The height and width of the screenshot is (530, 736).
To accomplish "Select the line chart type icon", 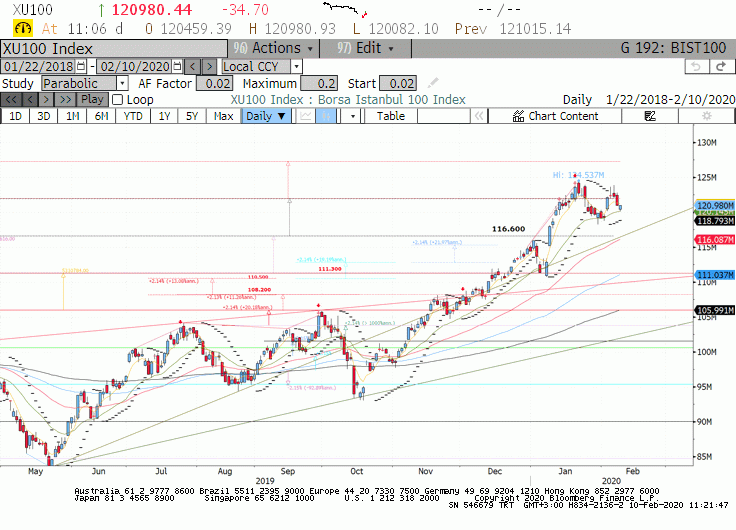I will pos(306,116).
